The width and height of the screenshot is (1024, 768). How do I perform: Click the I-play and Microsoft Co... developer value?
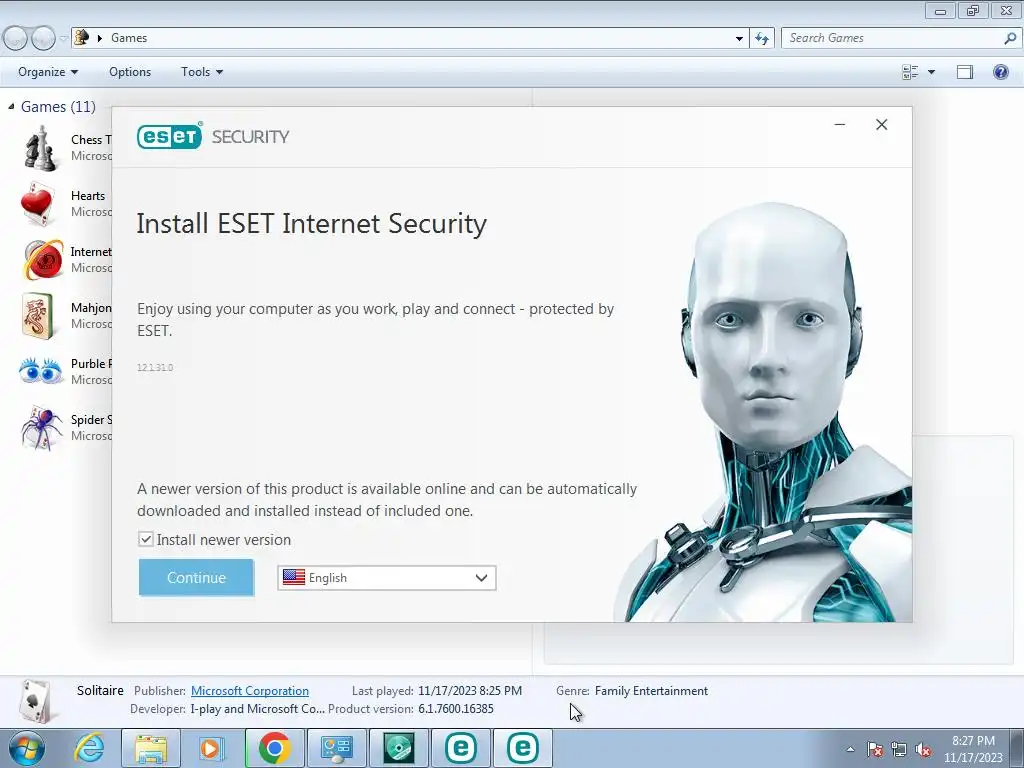click(257, 709)
